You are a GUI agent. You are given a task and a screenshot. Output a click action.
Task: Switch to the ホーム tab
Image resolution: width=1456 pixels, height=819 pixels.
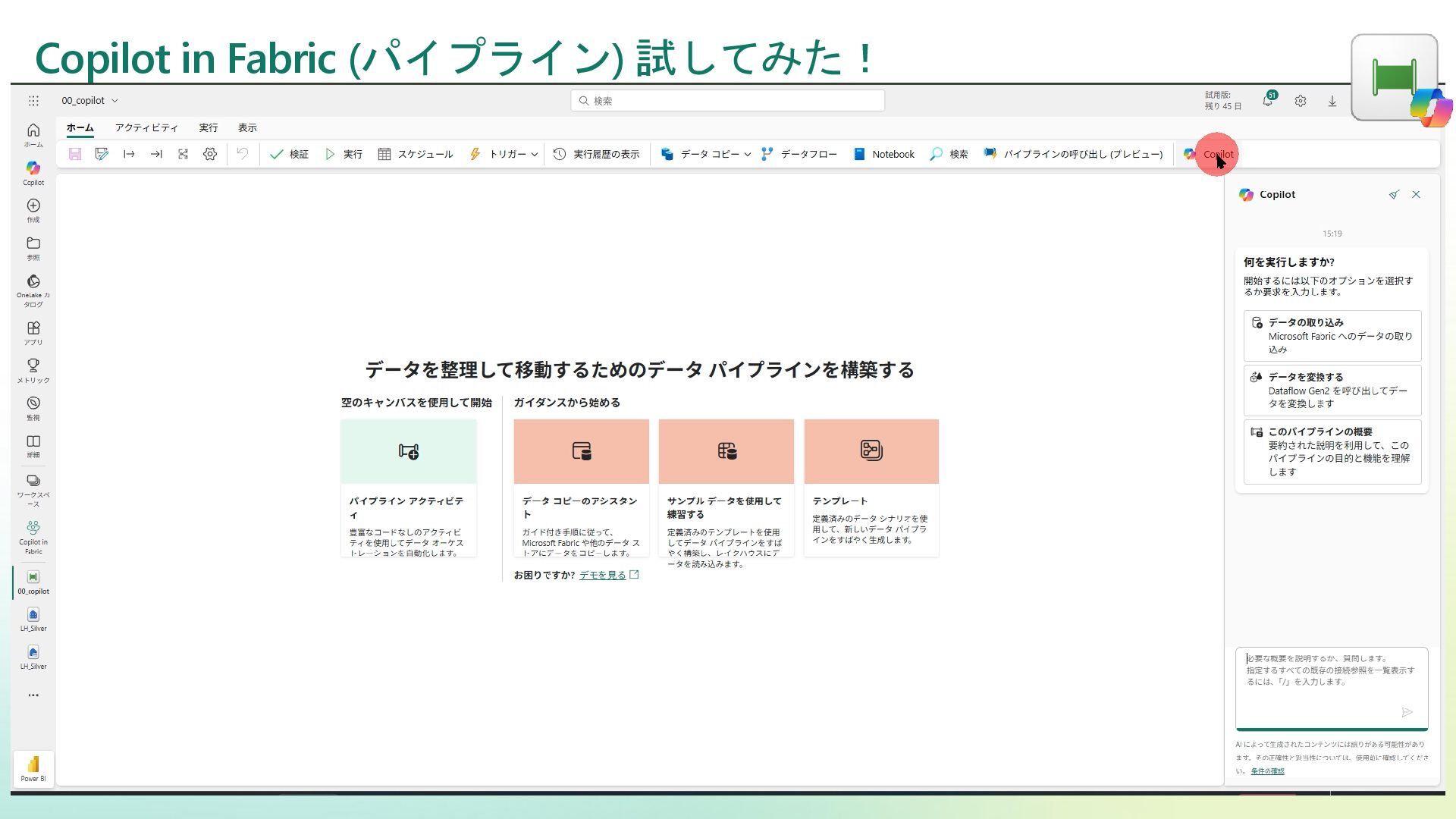coord(80,127)
